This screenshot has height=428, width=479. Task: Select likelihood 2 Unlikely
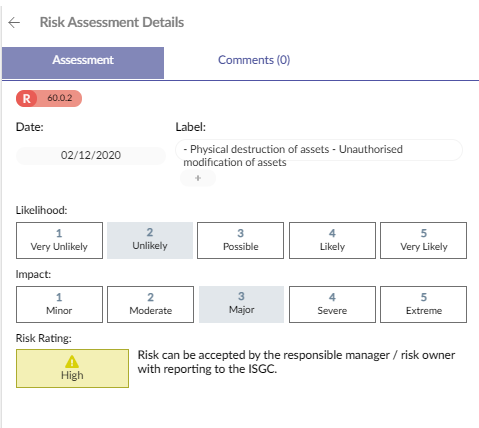(150, 240)
